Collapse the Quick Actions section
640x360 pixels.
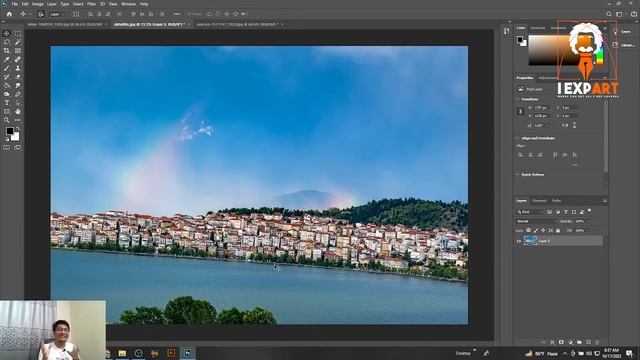tap(518, 174)
